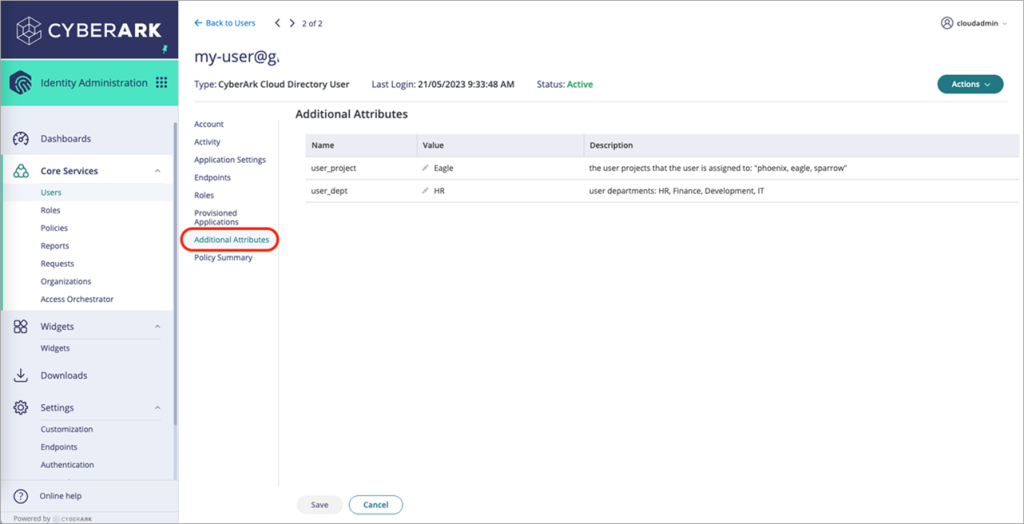Select the Additional Attributes tab
Viewport: 1024px width, 524px height.
coord(231,240)
